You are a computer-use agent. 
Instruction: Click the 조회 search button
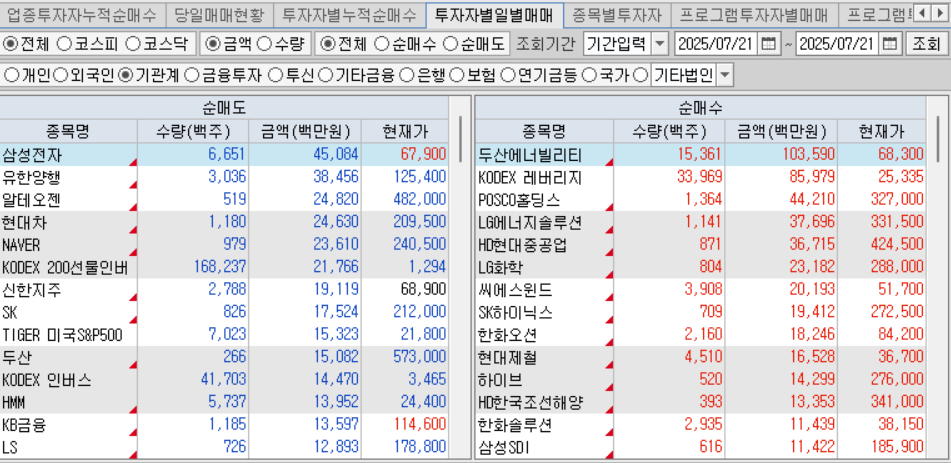926,44
